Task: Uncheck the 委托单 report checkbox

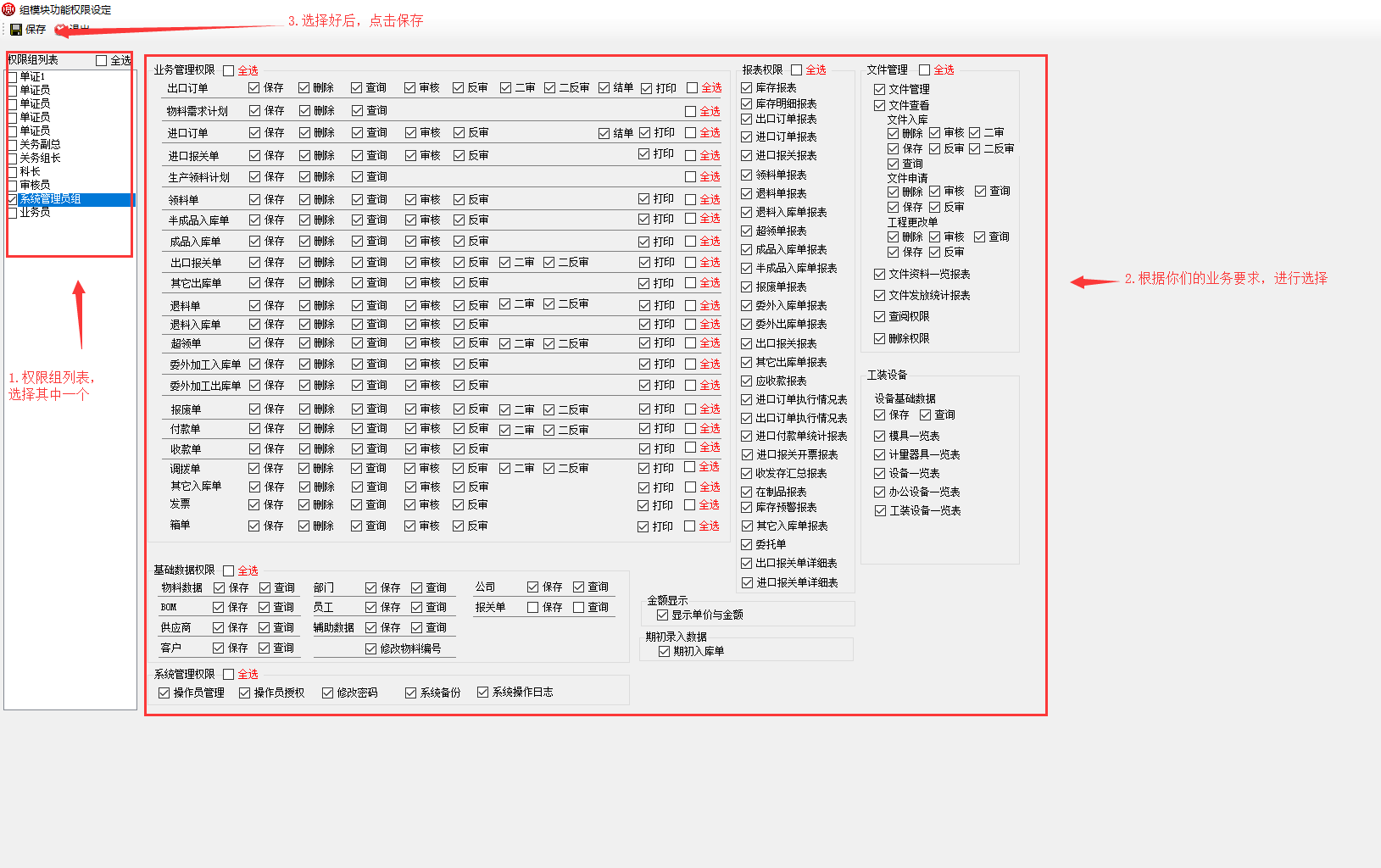Action: tap(747, 544)
